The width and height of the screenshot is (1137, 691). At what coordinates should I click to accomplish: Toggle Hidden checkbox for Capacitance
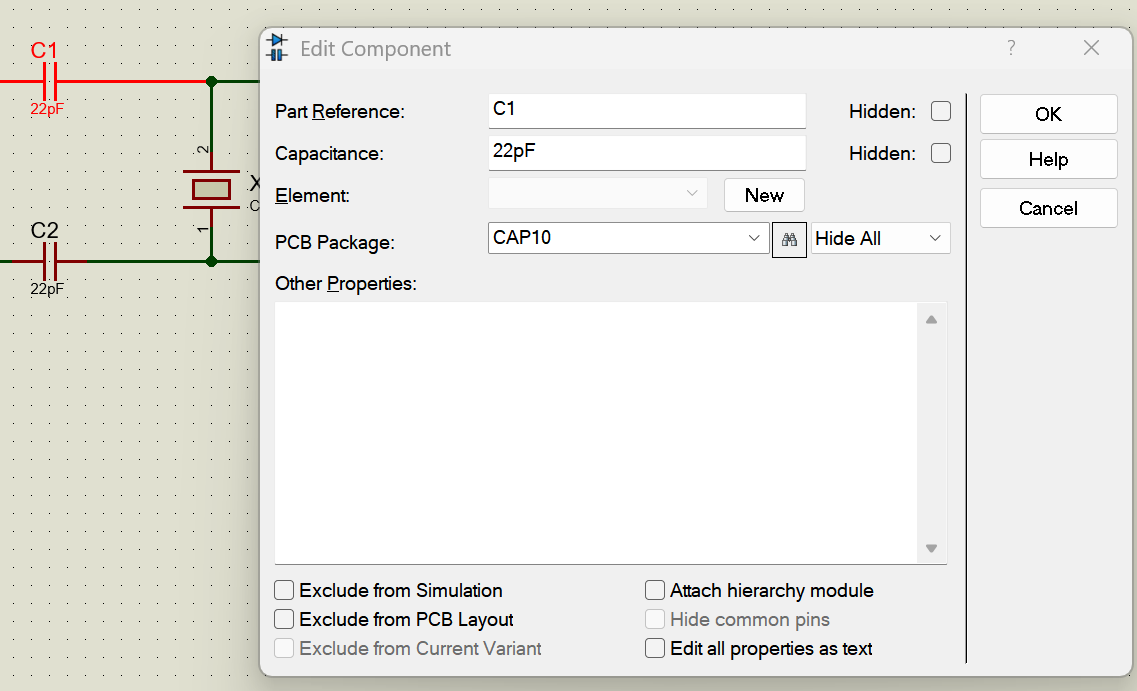(941, 153)
